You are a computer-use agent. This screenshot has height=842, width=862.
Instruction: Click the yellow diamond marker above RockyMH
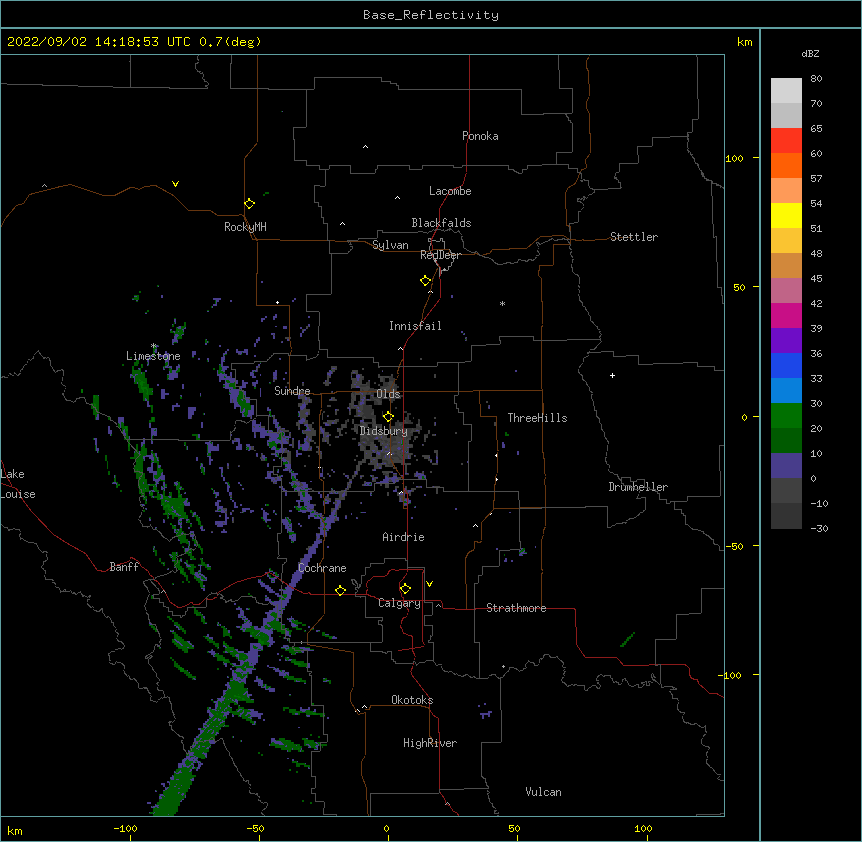coord(249,204)
